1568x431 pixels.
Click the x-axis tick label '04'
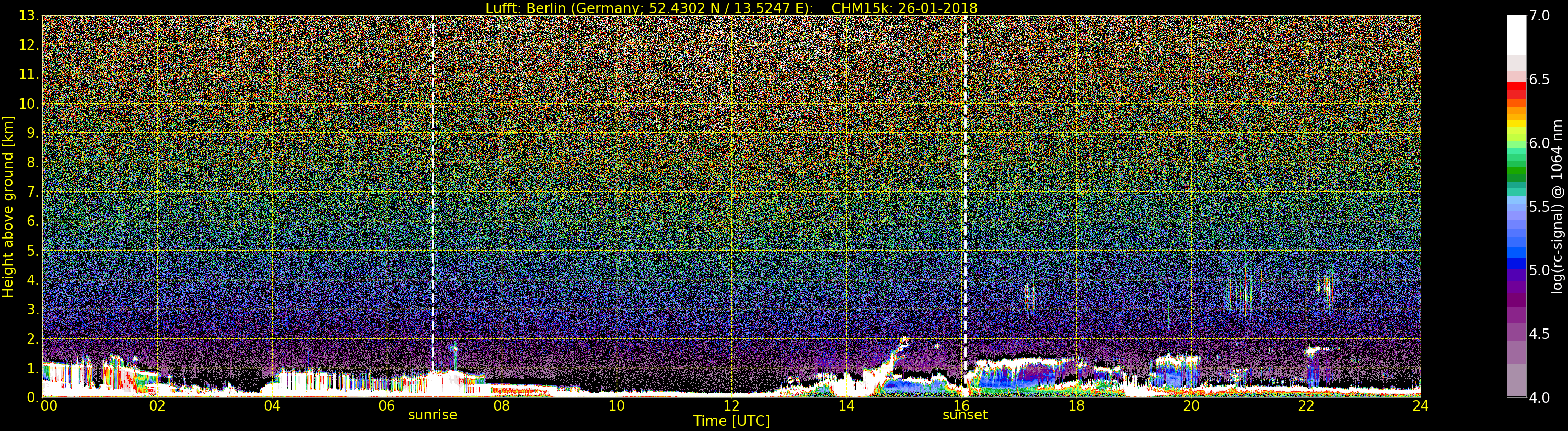(x=272, y=406)
